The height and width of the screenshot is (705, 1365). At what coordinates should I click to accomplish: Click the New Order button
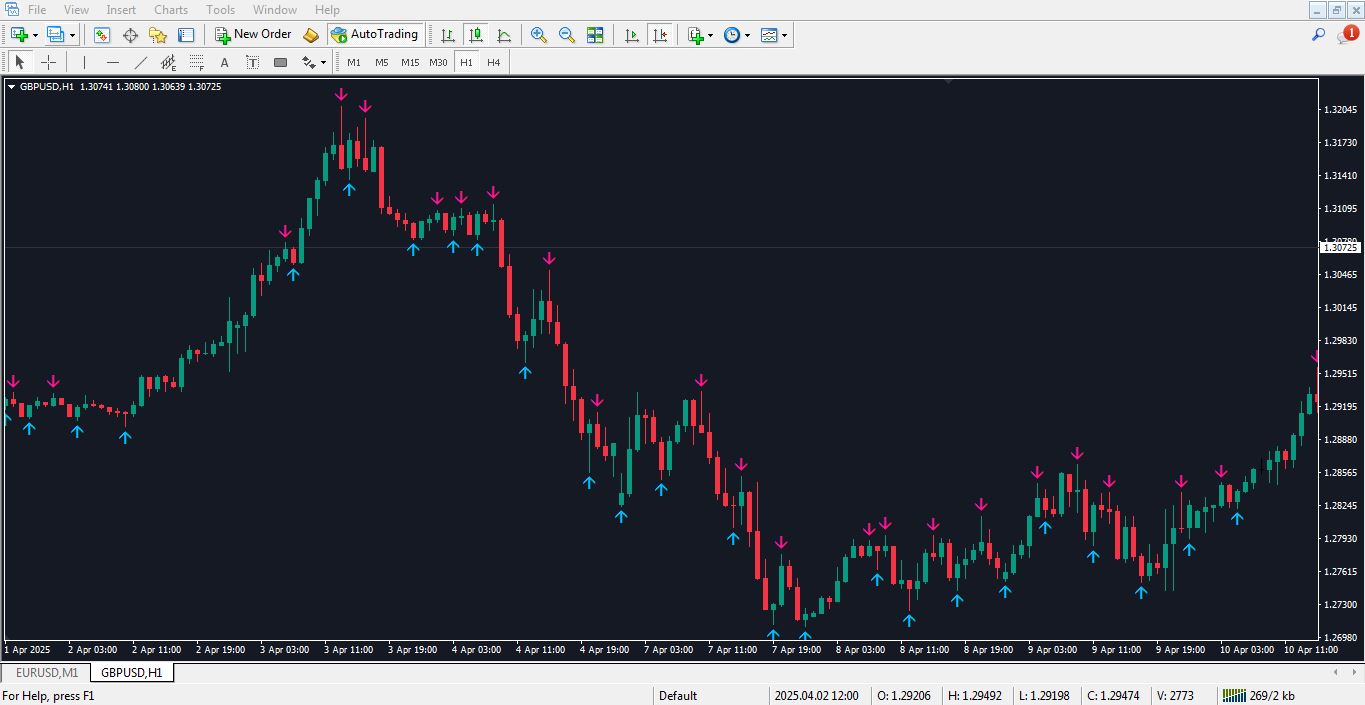(253, 35)
